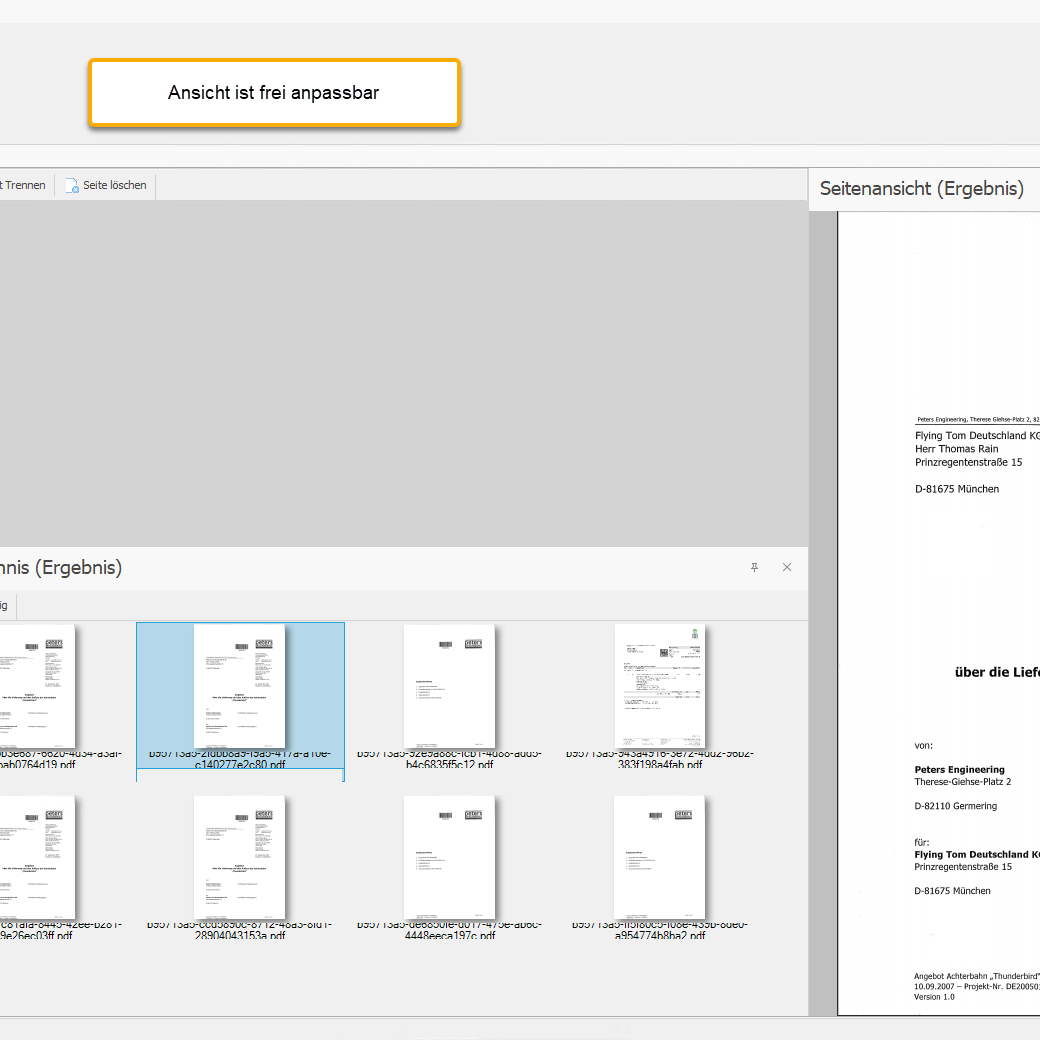This screenshot has height=1040, width=1040.
Task: Pin the Ergebnis thumbnail panel
Action: click(755, 567)
